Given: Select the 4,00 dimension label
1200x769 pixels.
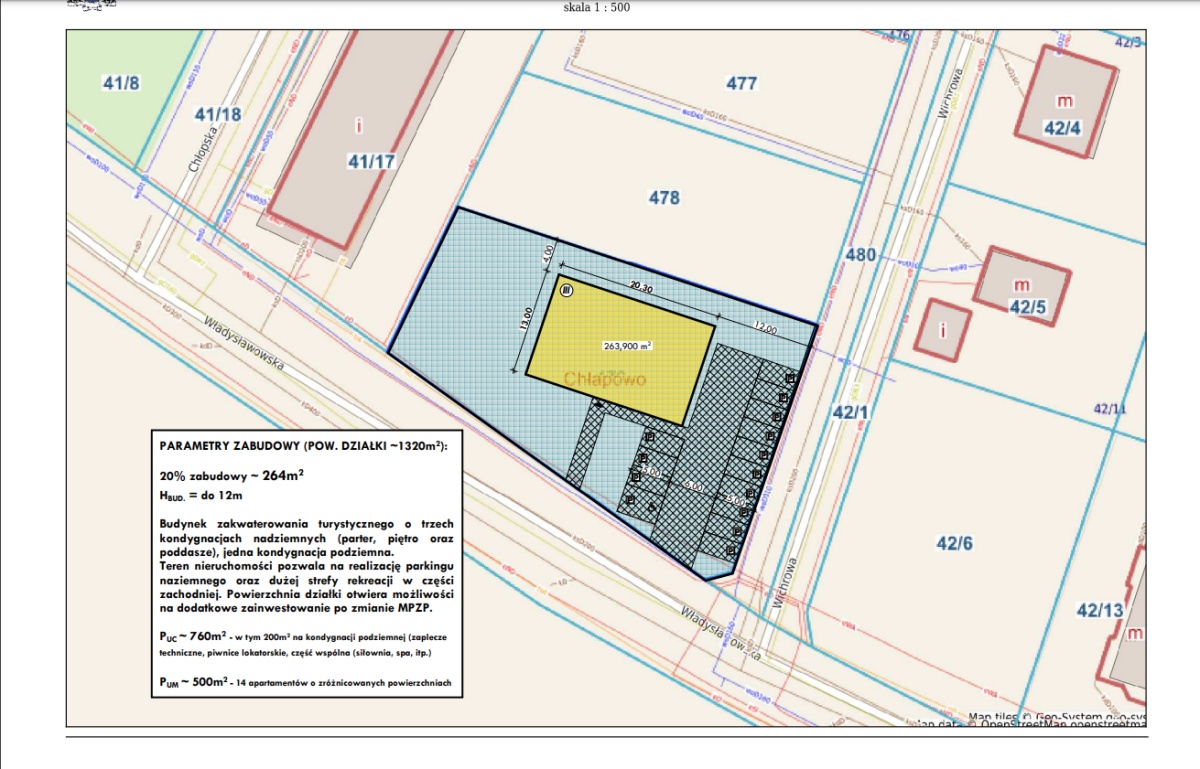Looking at the screenshot, I should 548,254.
